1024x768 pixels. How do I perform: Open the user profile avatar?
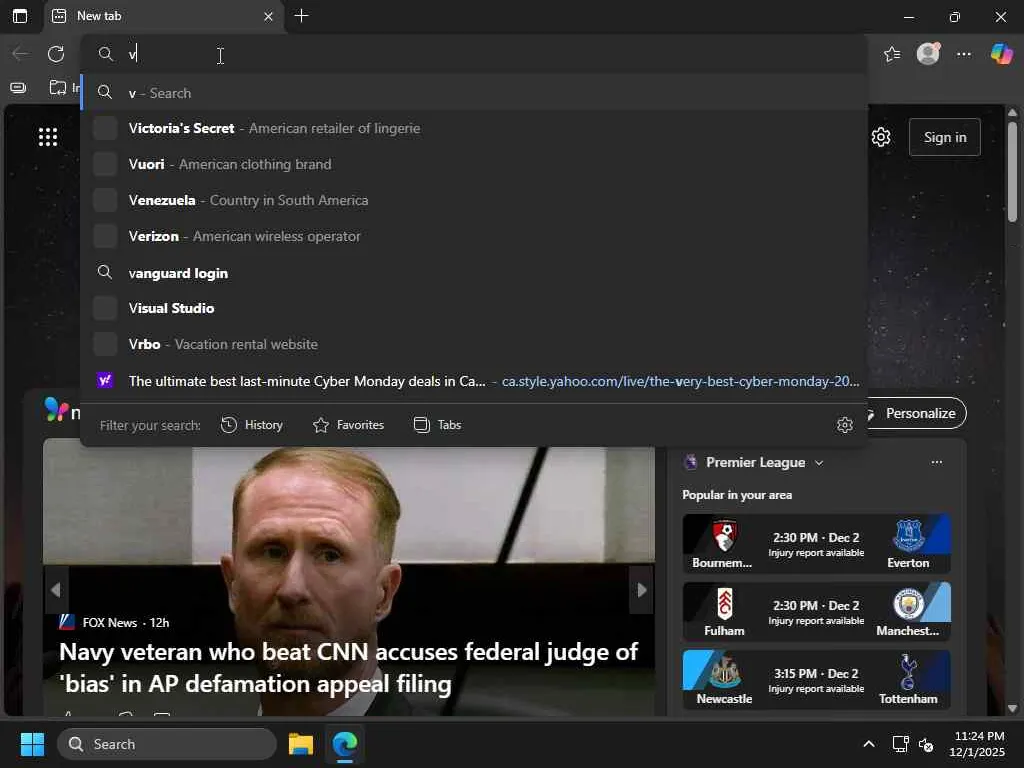(928, 54)
